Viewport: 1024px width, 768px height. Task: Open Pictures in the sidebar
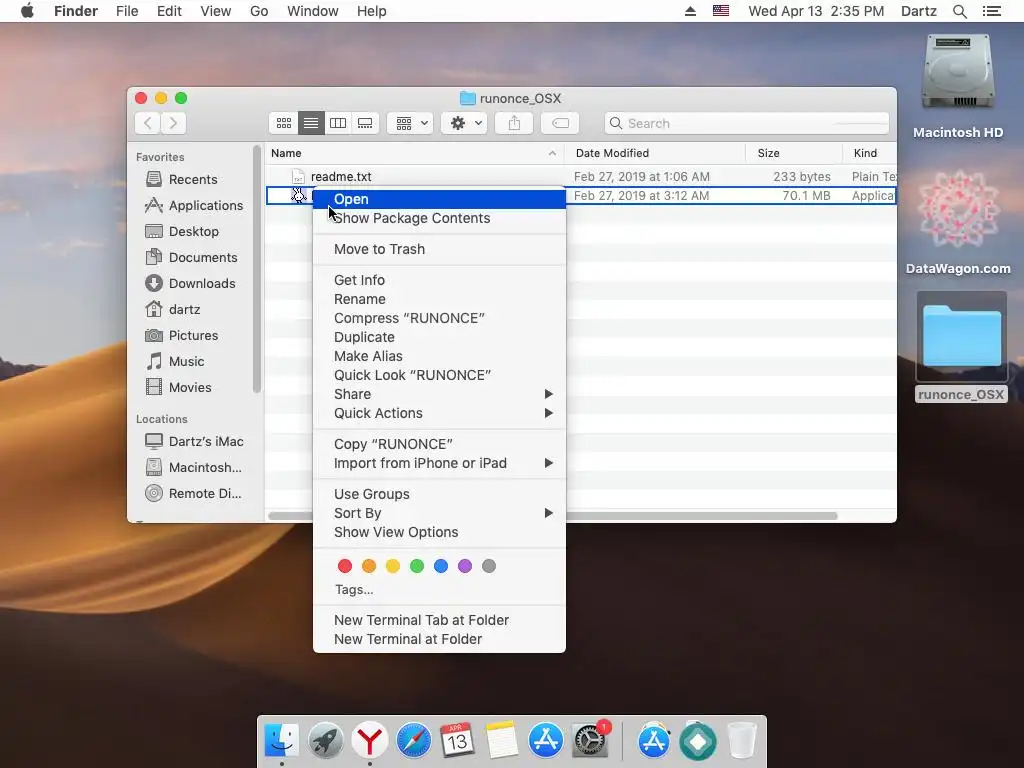point(182,335)
